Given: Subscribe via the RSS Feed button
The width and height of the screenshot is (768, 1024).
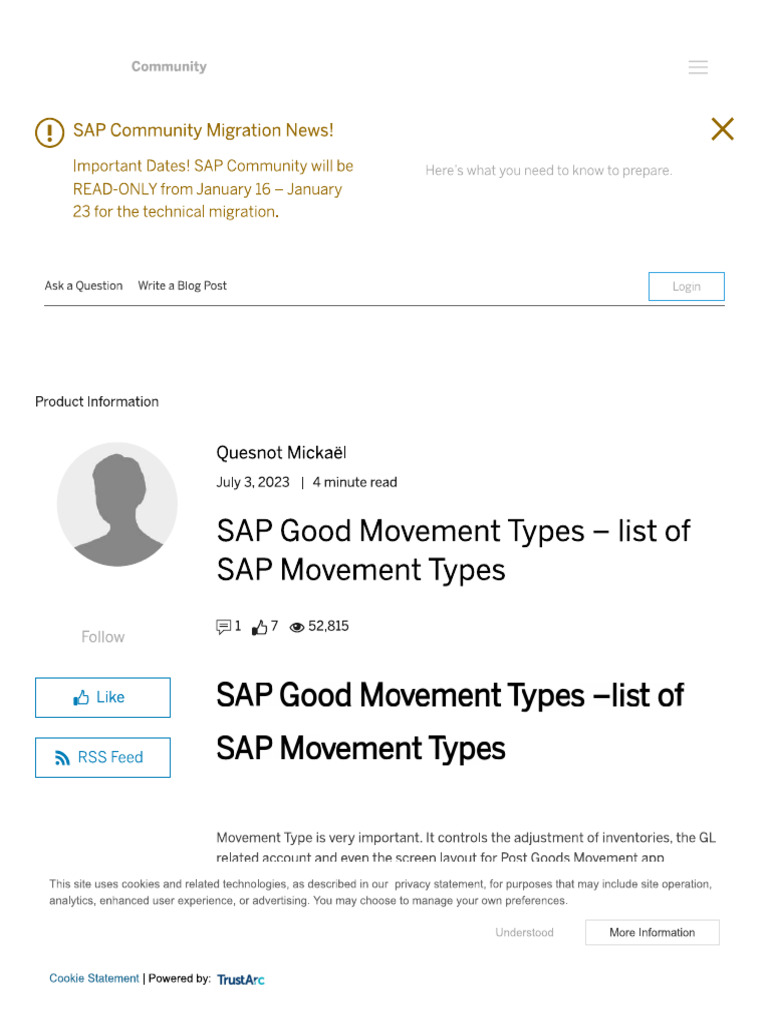Looking at the screenshot, I should click(x=103, y=757).
